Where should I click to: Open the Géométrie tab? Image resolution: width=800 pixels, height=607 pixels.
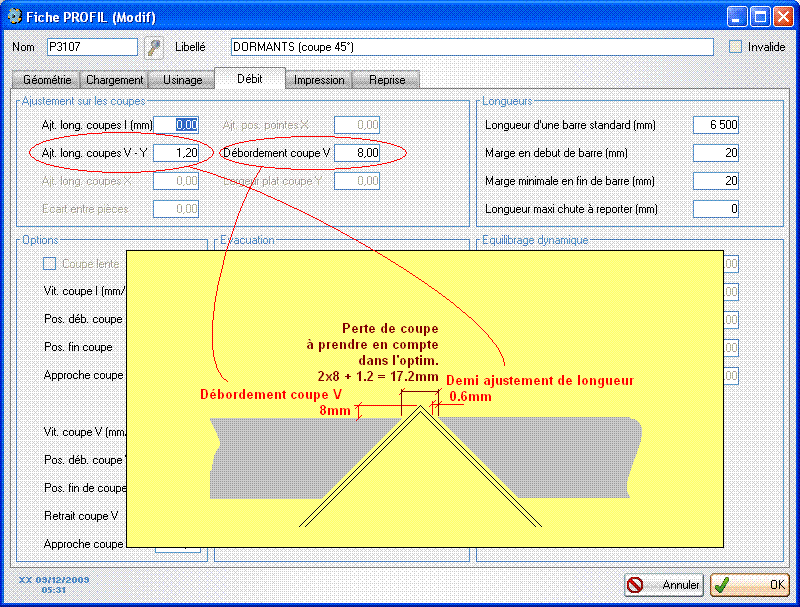(x=46, y=80)
